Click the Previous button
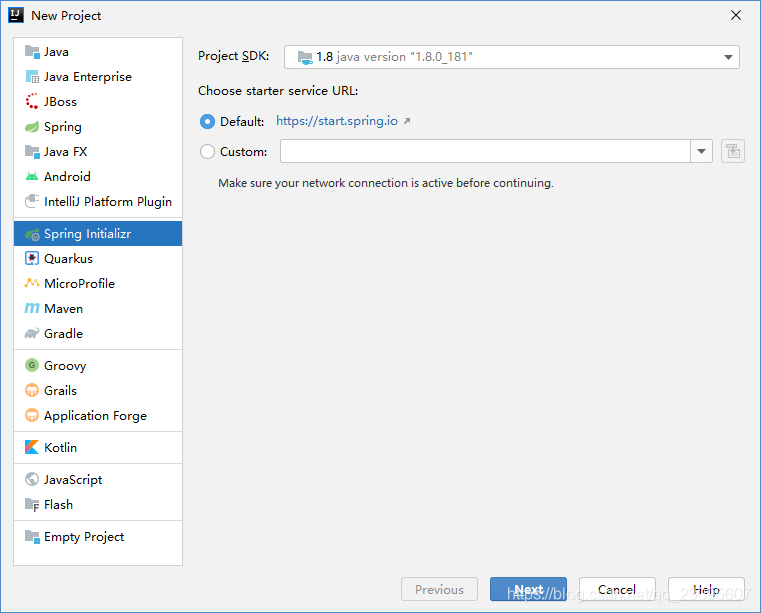This screenshot has height=613, width=761. 439,589
